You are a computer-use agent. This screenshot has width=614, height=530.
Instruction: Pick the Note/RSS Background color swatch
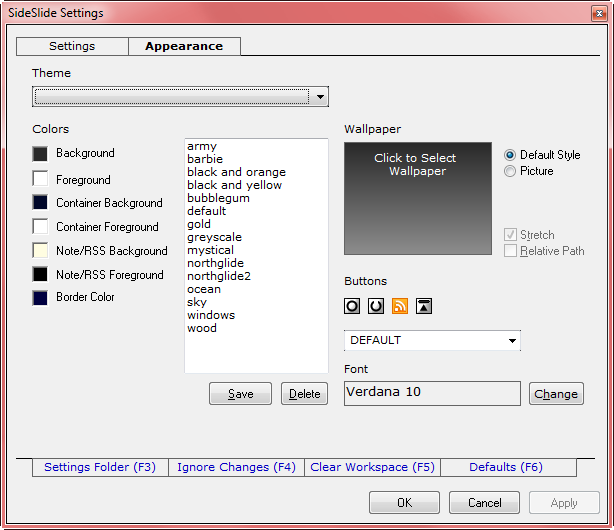(x=40, y=250)
